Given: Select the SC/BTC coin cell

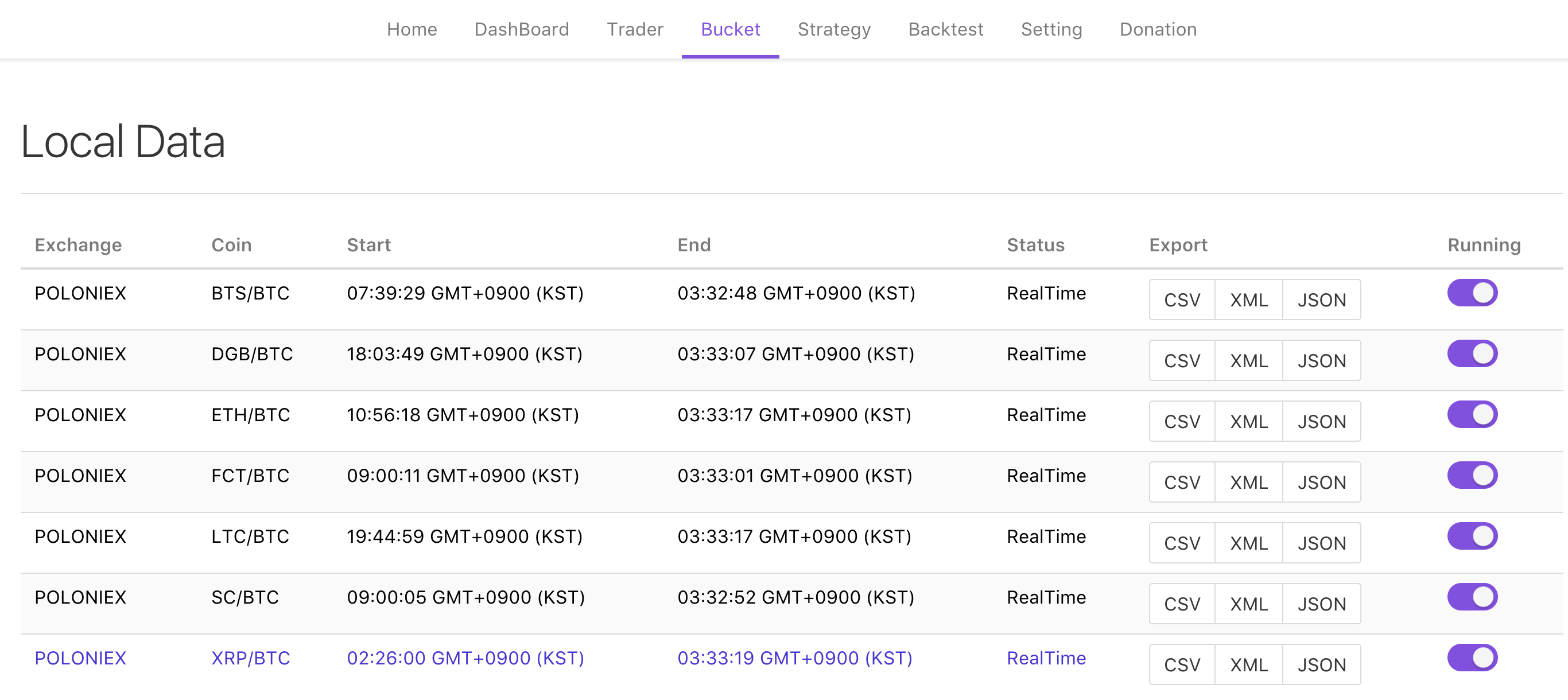Looking at the screenshot, I should click(244, 597).
